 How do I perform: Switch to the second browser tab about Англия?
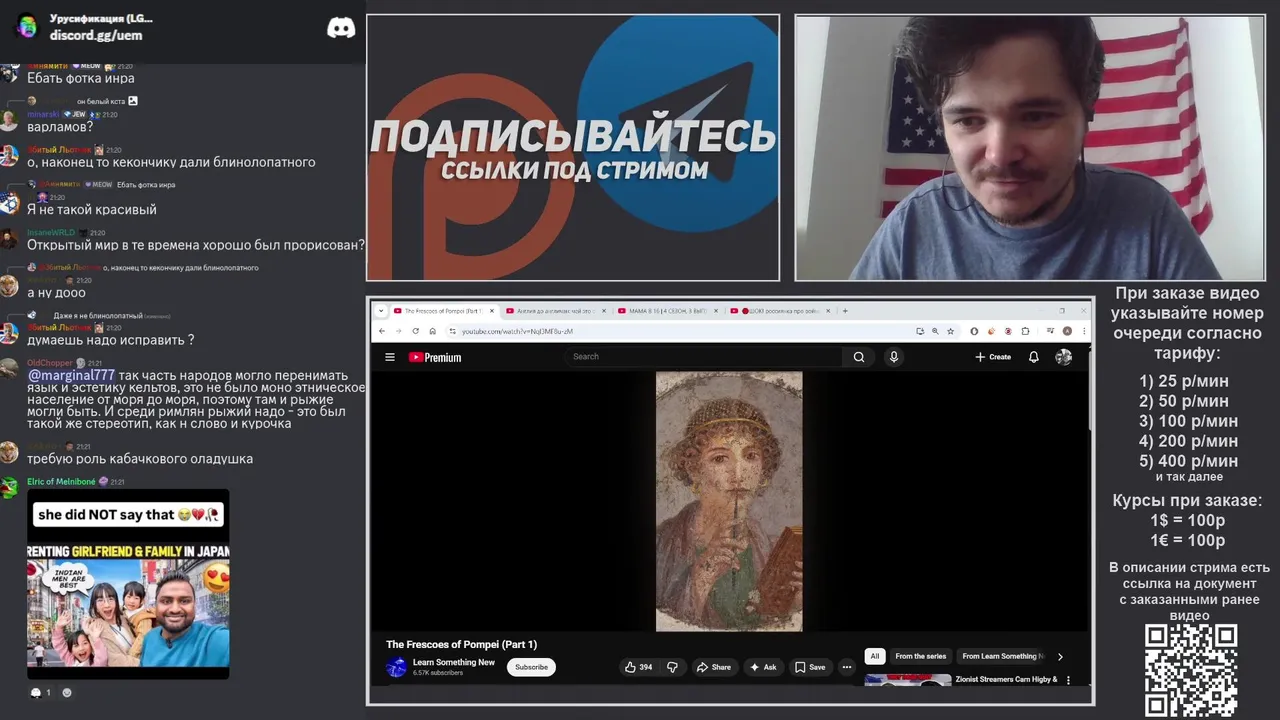[553, 311]
